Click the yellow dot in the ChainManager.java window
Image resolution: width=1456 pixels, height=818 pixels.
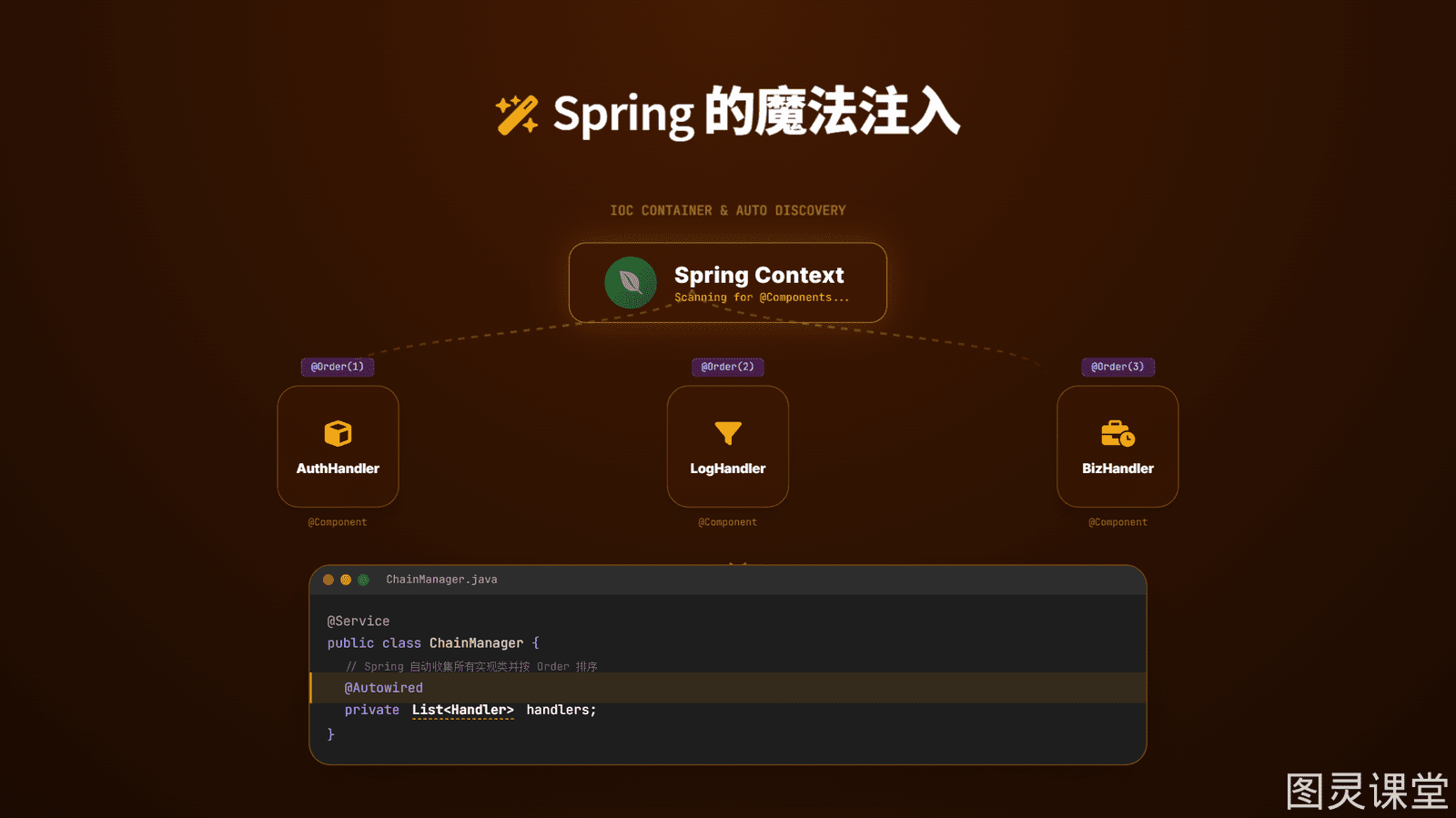346,580
